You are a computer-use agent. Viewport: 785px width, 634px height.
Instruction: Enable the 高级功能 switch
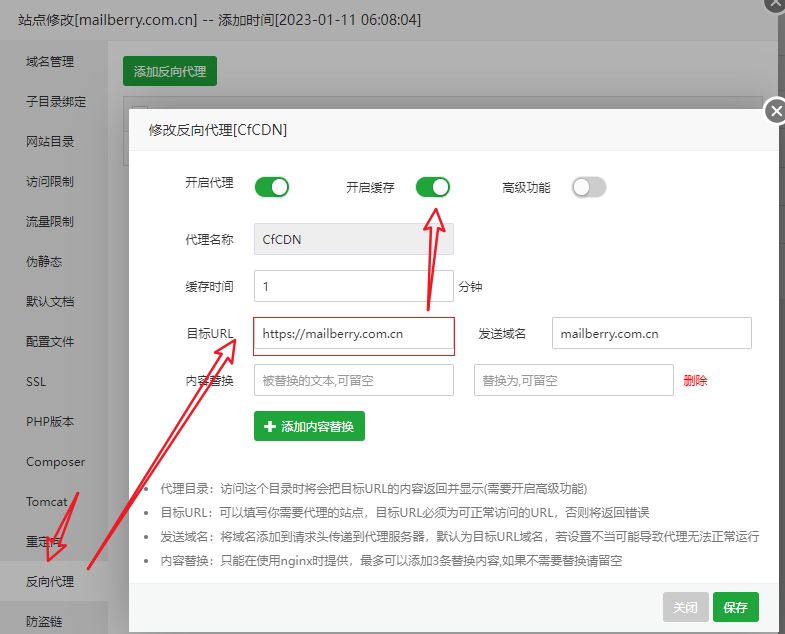coord(589,187)
